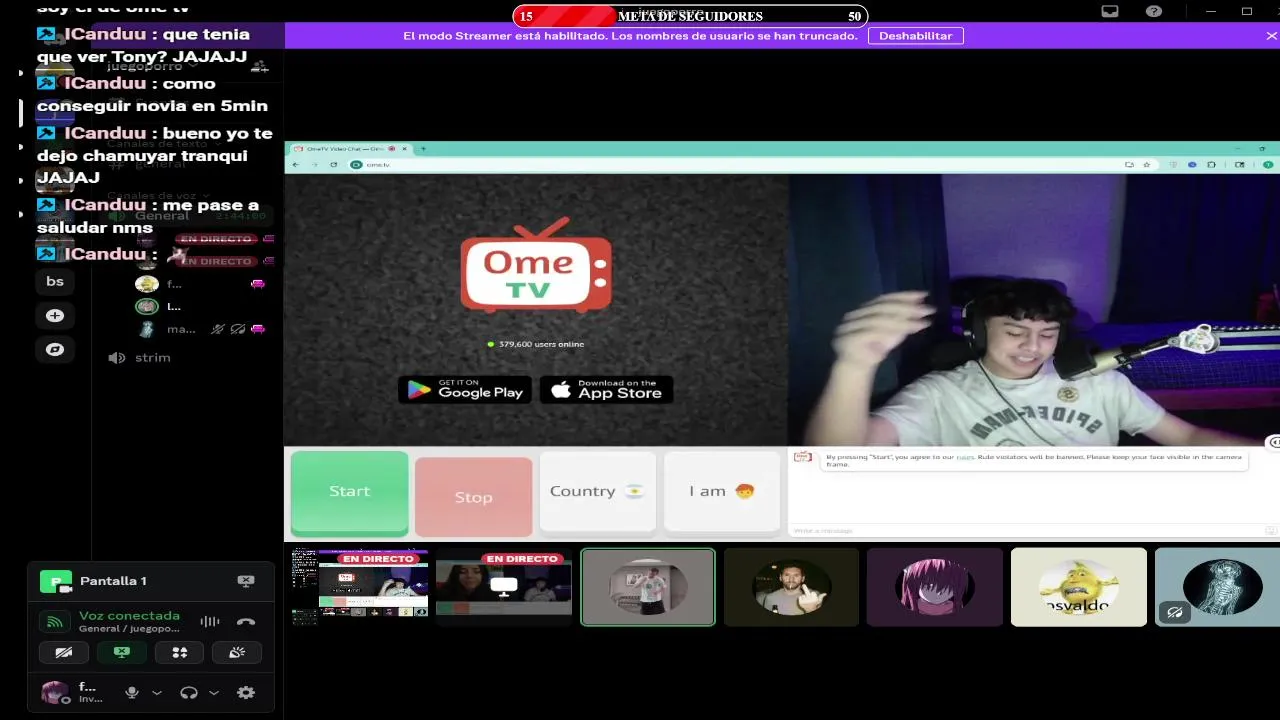Select the highlighted participant tile with green border
Screen dimensions: 1280x720
pos(648,587)
